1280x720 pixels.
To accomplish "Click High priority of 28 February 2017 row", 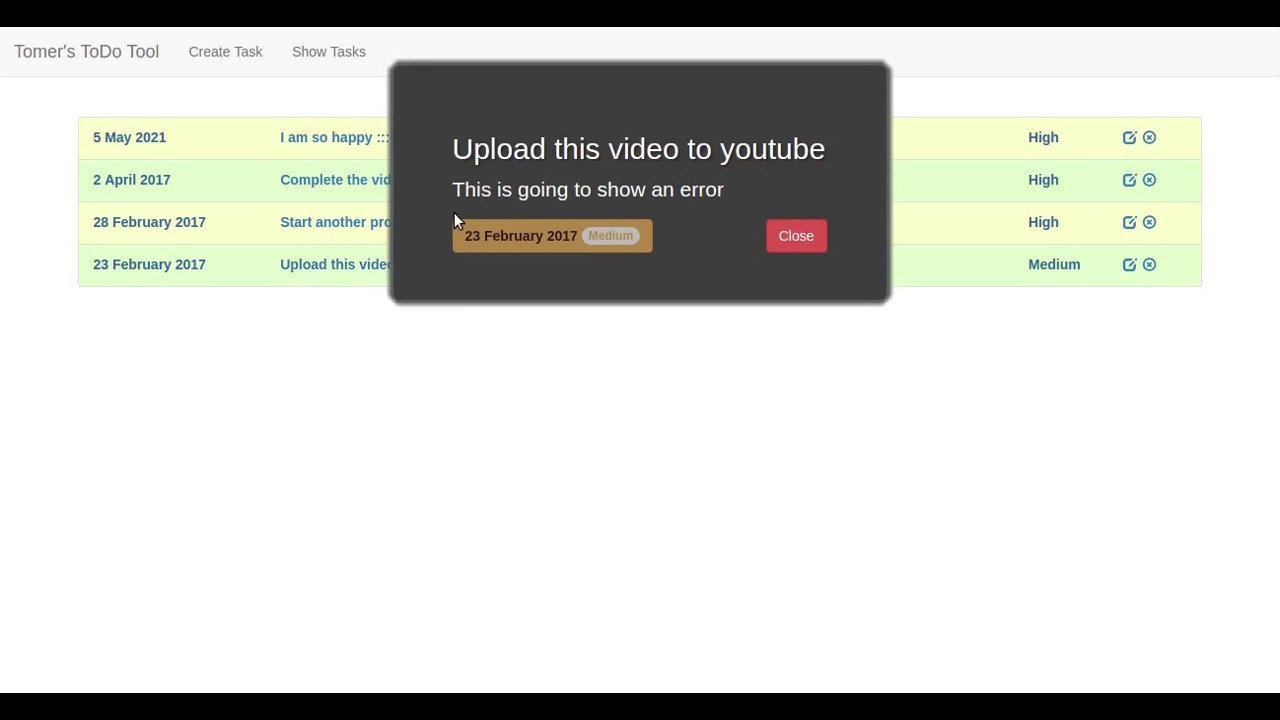I will point(1043,222).
